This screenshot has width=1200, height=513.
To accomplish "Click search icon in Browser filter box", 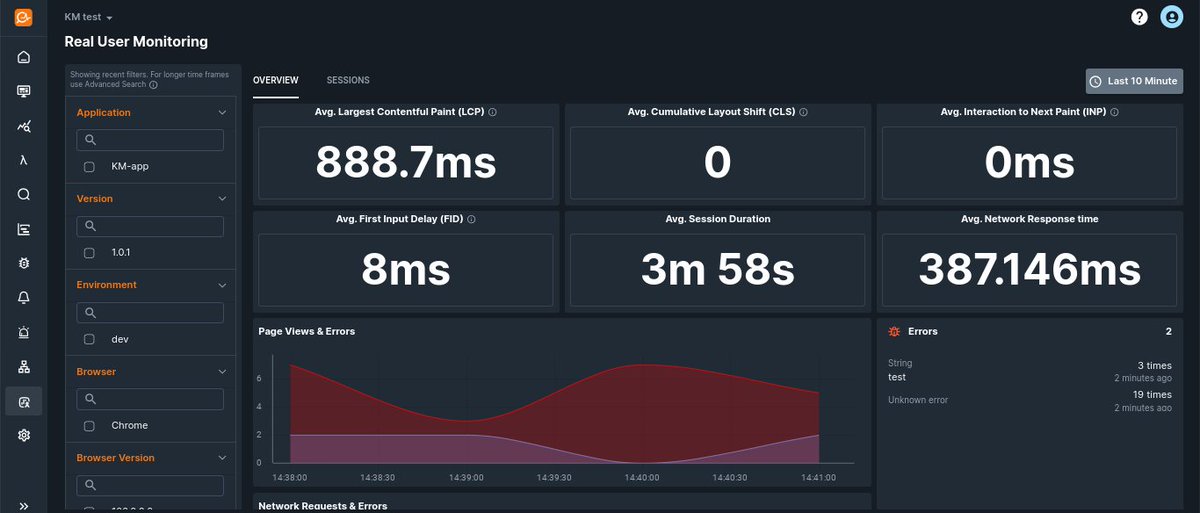I will 90,399.
